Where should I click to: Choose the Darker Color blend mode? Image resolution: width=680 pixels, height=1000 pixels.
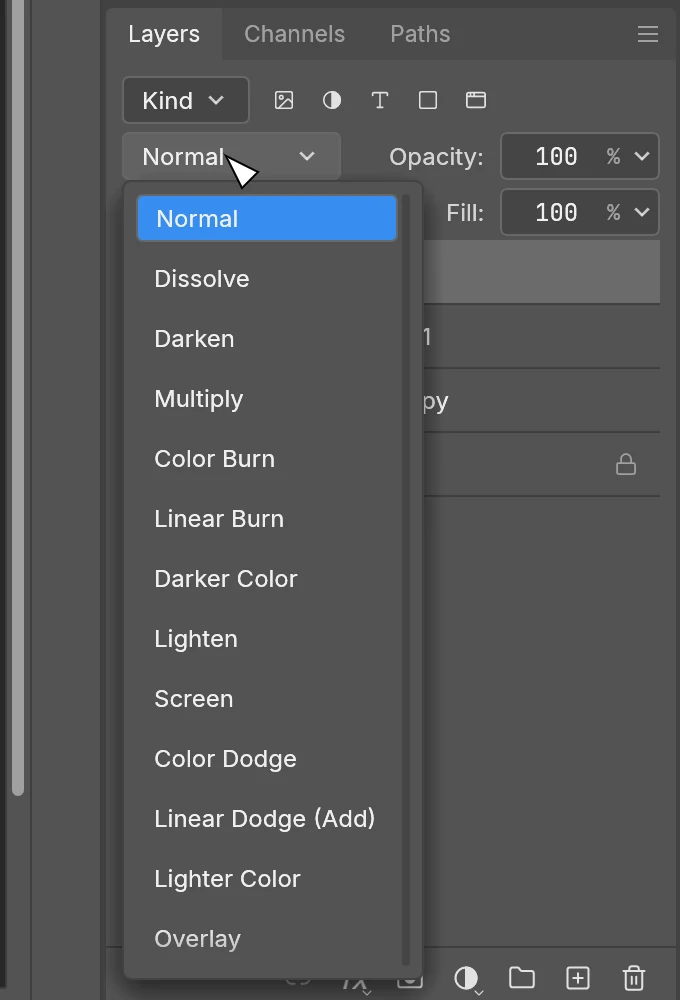click(x=267, y=578)
